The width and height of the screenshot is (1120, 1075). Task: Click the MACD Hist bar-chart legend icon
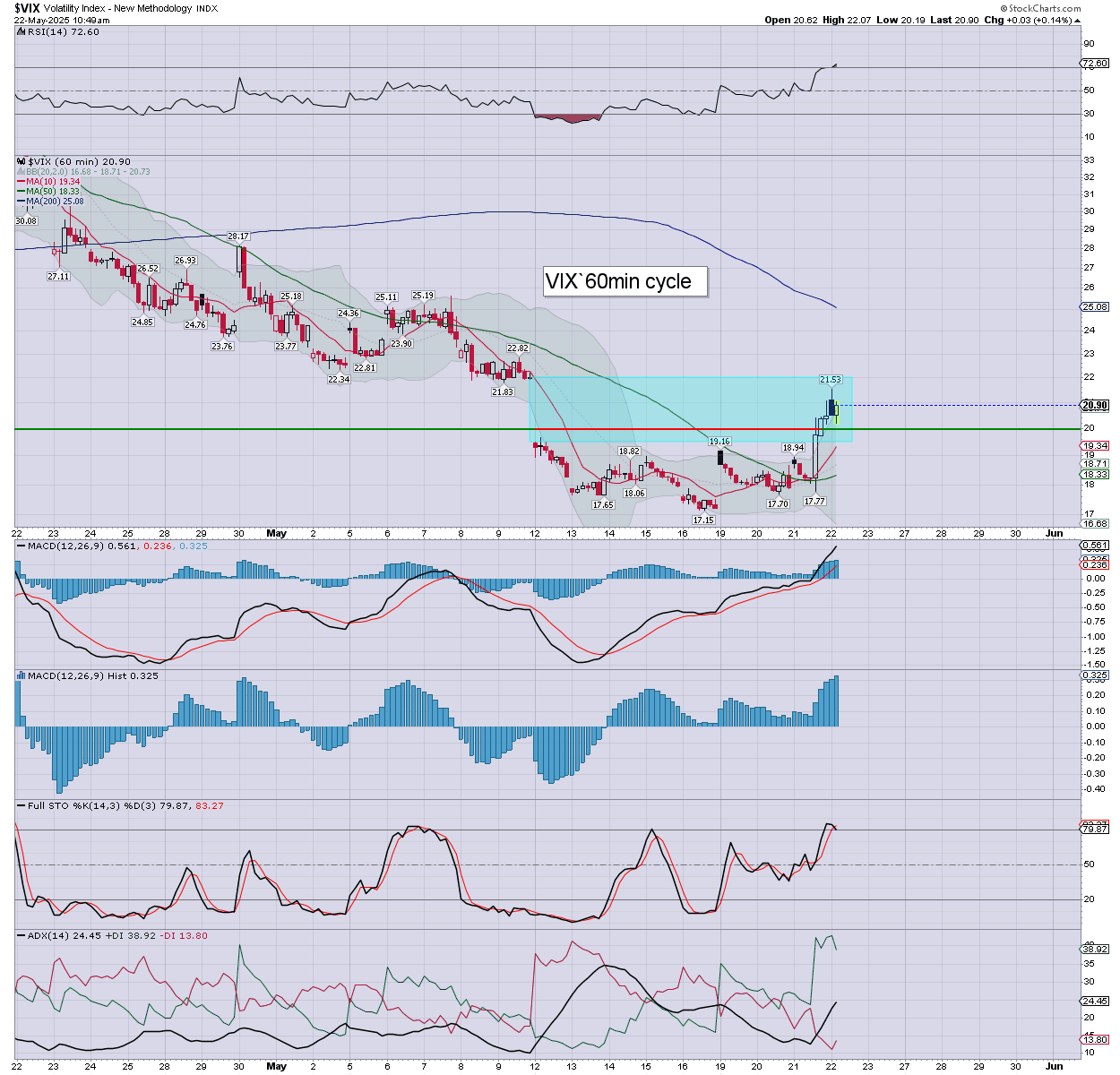(x=21, y=675)
